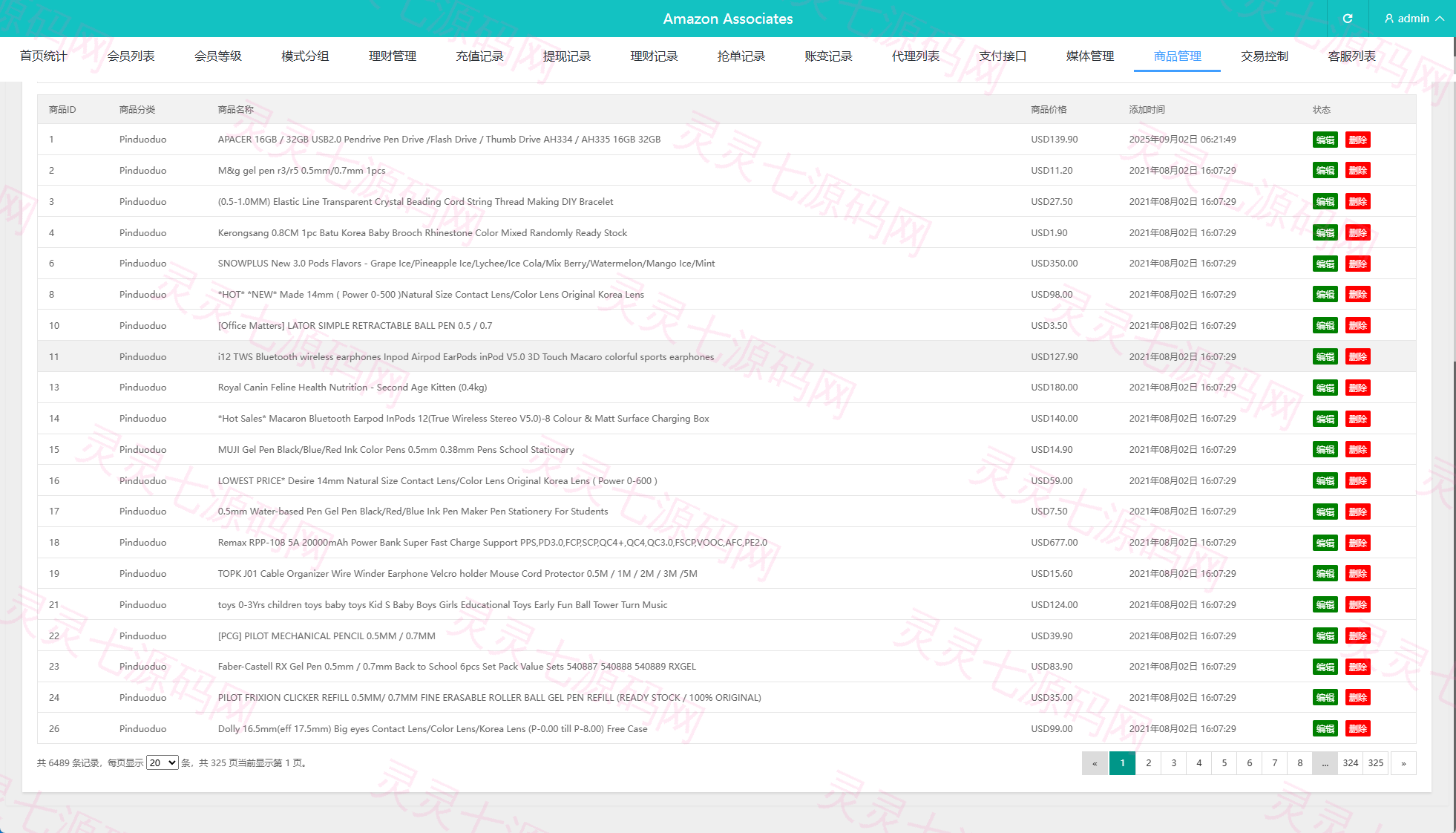Delete the TOPK J01 Cable Organizer row
This screenshot has height=833, width=1456.
click(x=1358, y=574)
